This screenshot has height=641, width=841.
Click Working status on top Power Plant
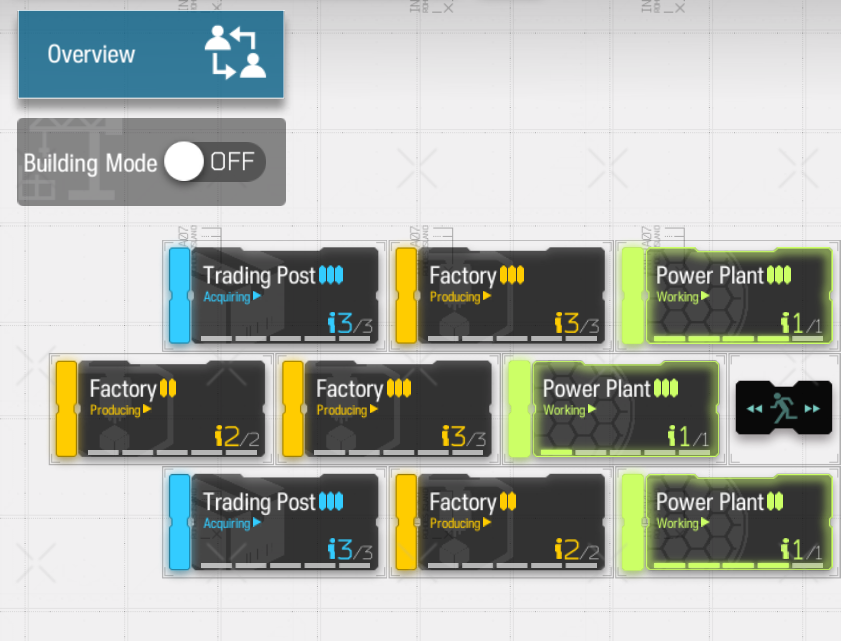click(x=683, y=297)
